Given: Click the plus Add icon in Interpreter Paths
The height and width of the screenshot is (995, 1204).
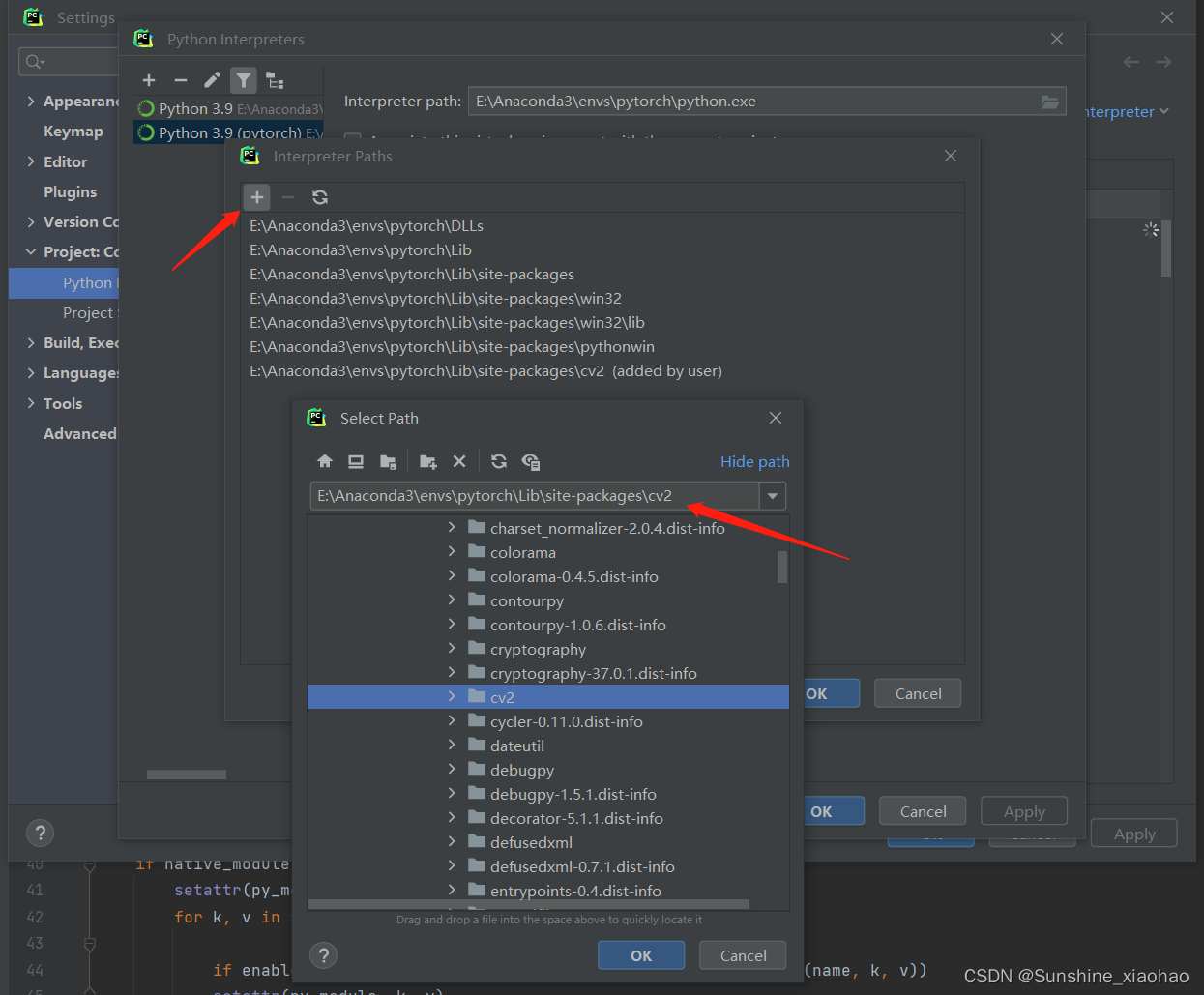Looking at the screenshot, I should click(256, 197).
